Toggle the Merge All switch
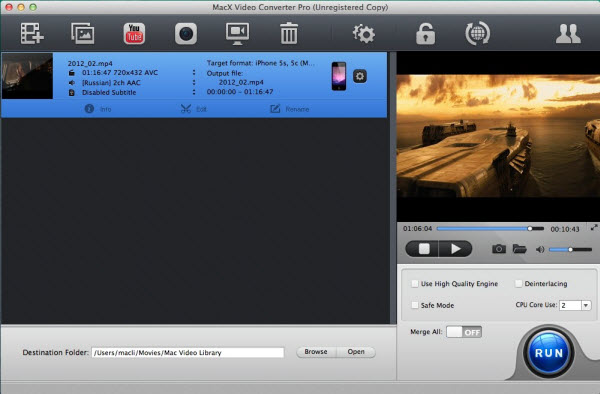 click(x=464, y=332)
